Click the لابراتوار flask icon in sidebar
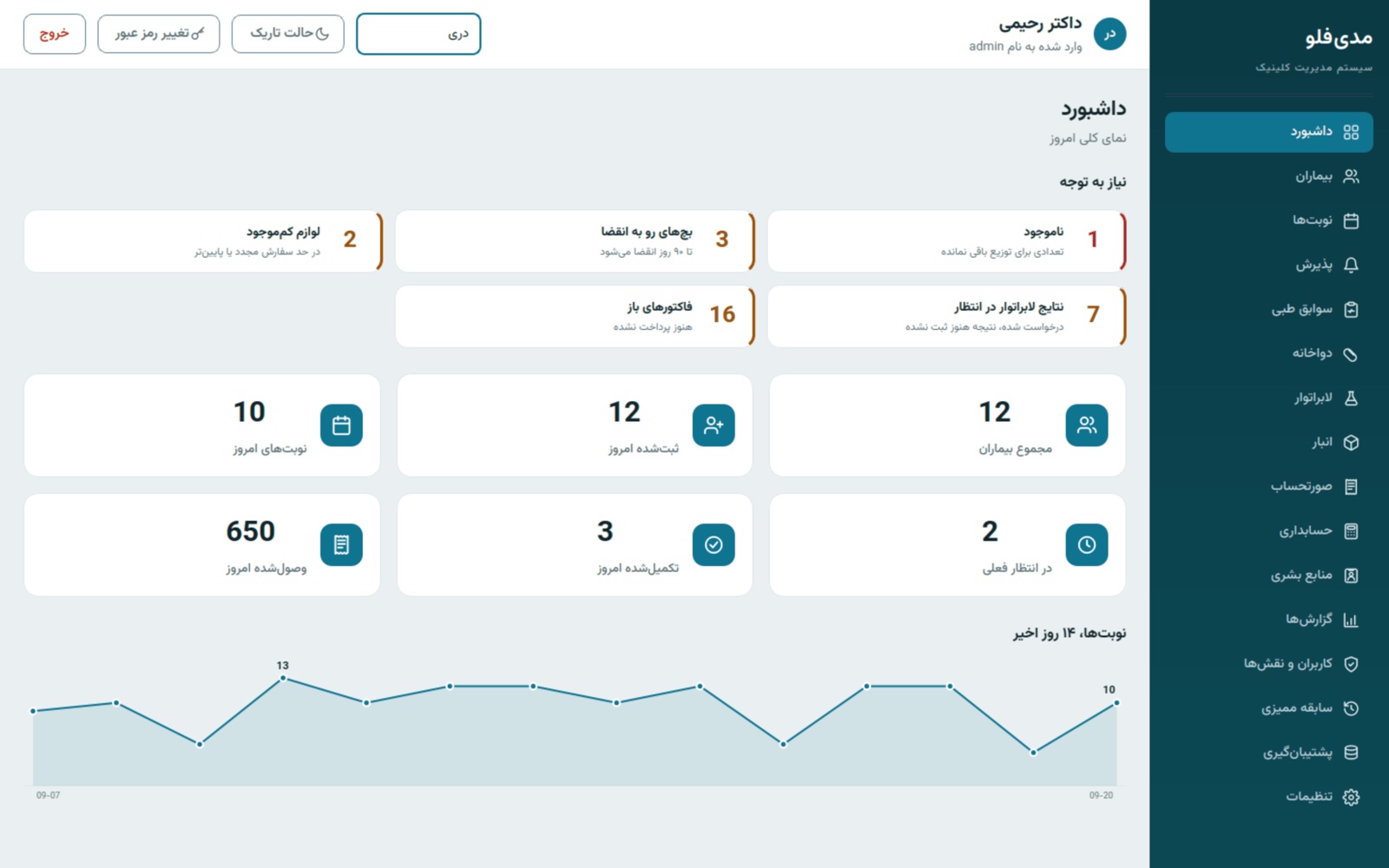This screenshot has width=1389, height=868. coord(1351,398)
